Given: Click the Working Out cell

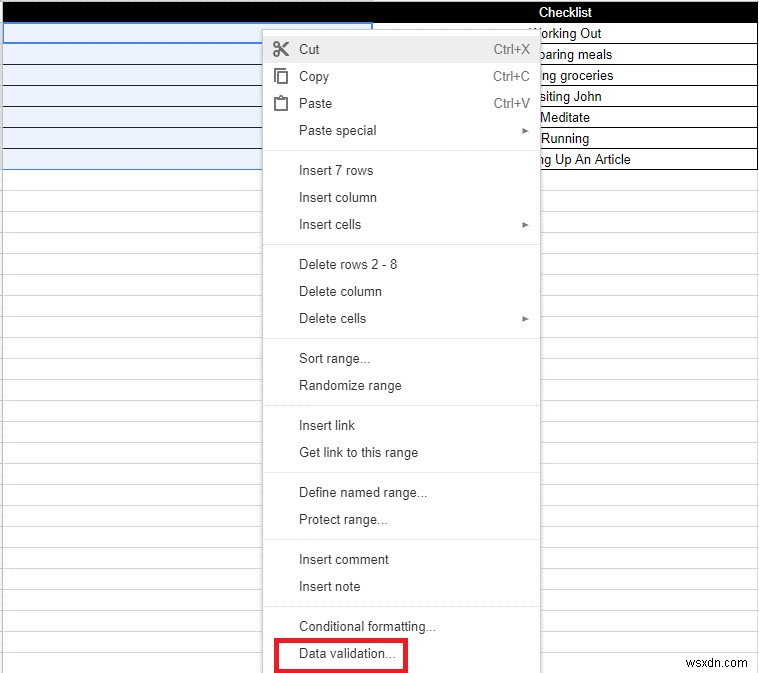Looking at the screenshot, I should point(649,33).
